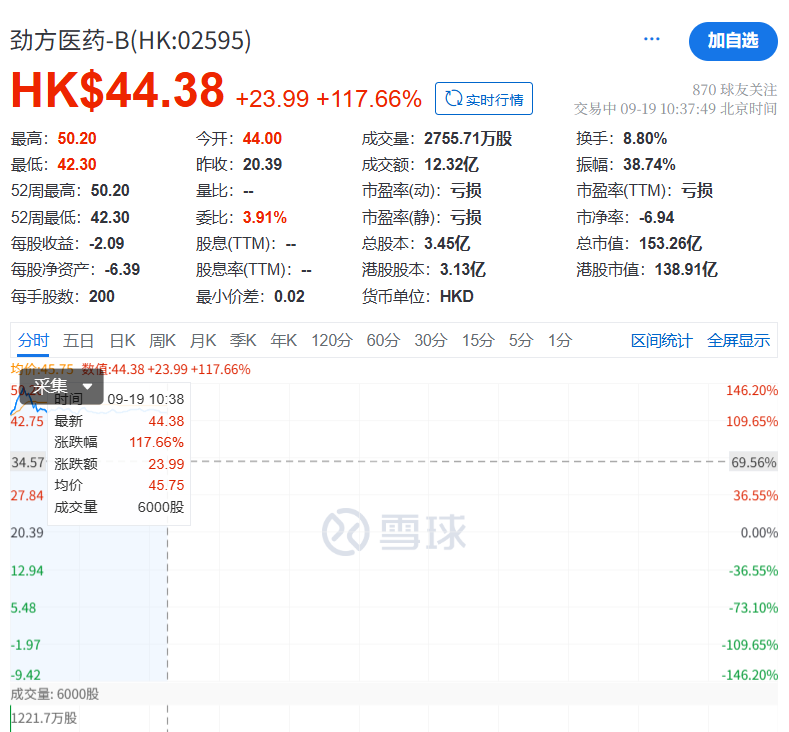Click the 每手股数 value 200

102,296
